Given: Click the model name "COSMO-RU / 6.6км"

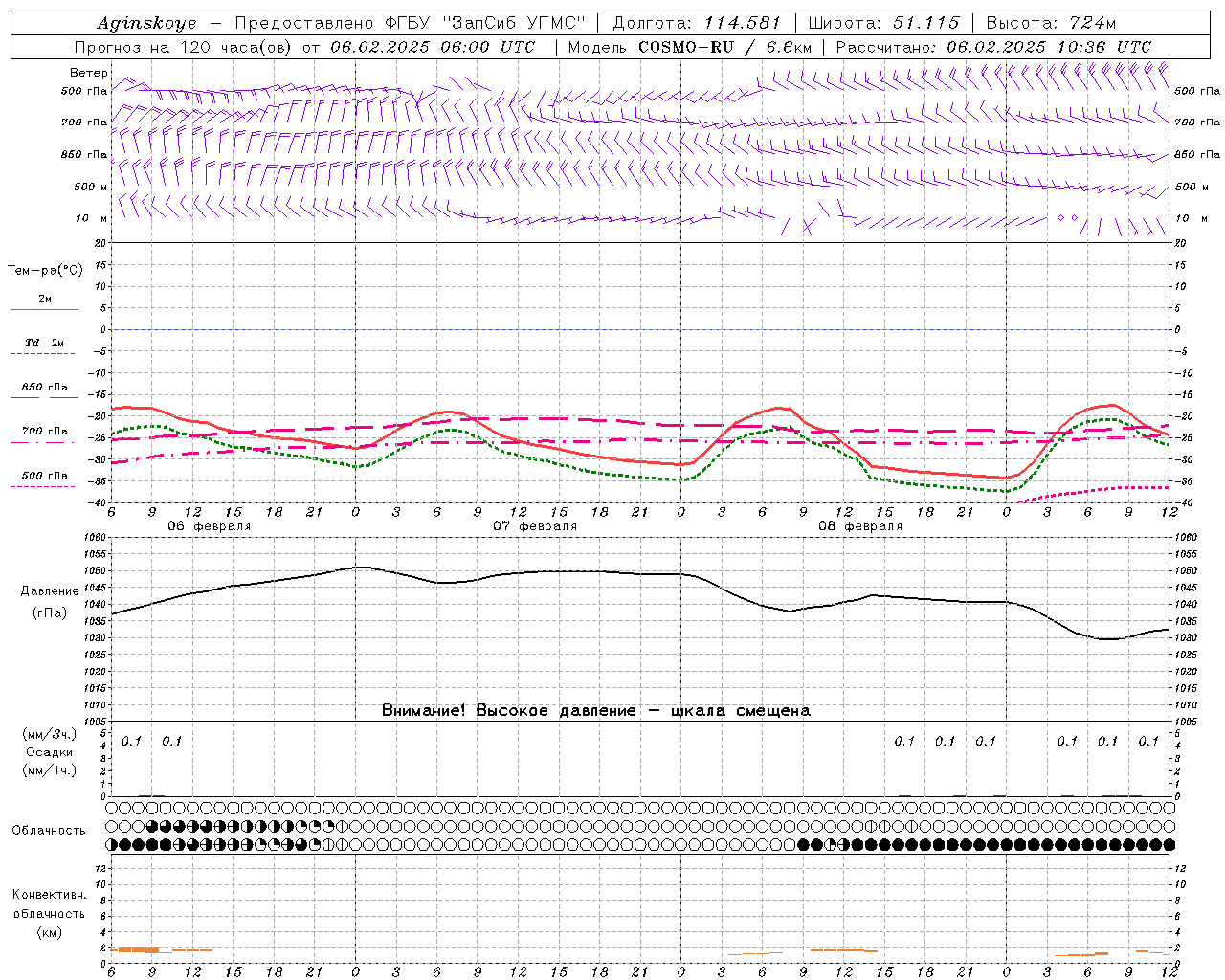Looking at the screenshot, I should pyautogui.click(x=724, y=47).
